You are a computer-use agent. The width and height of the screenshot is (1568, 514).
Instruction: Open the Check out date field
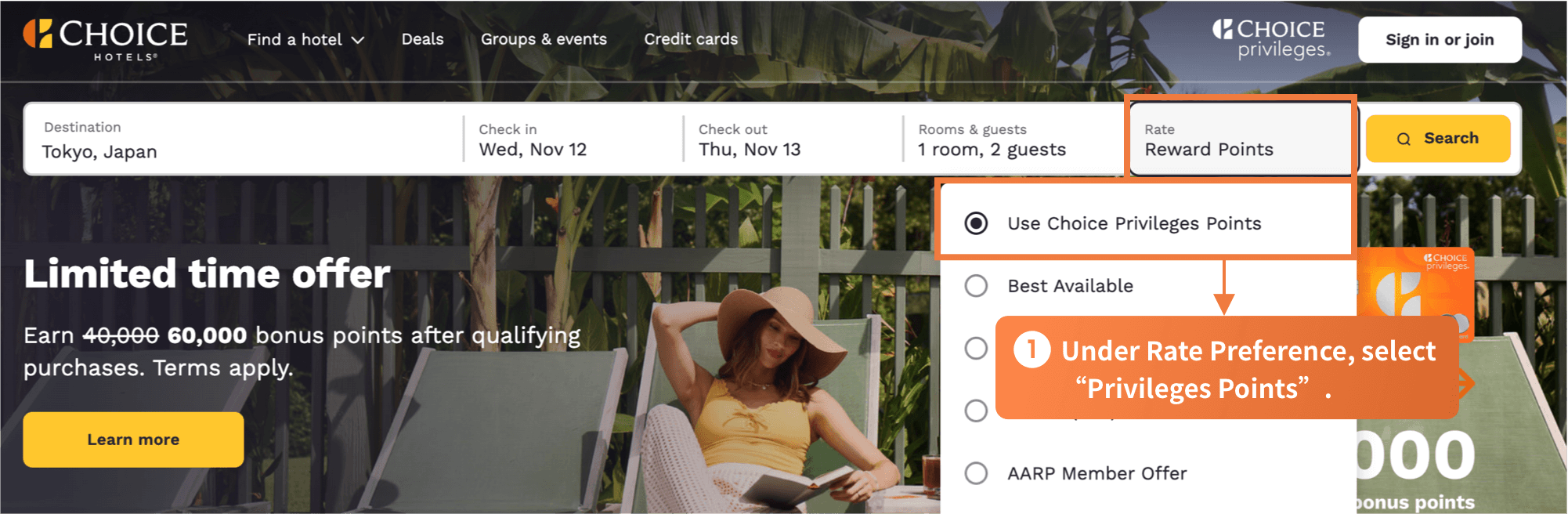tap(793, 139)
